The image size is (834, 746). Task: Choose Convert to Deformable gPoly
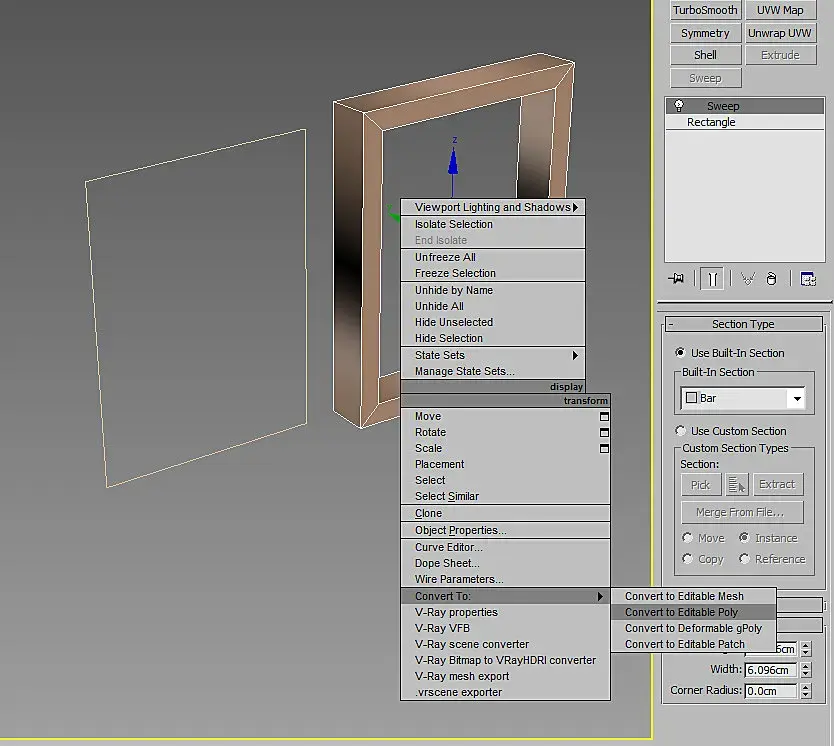coord(694,628)
